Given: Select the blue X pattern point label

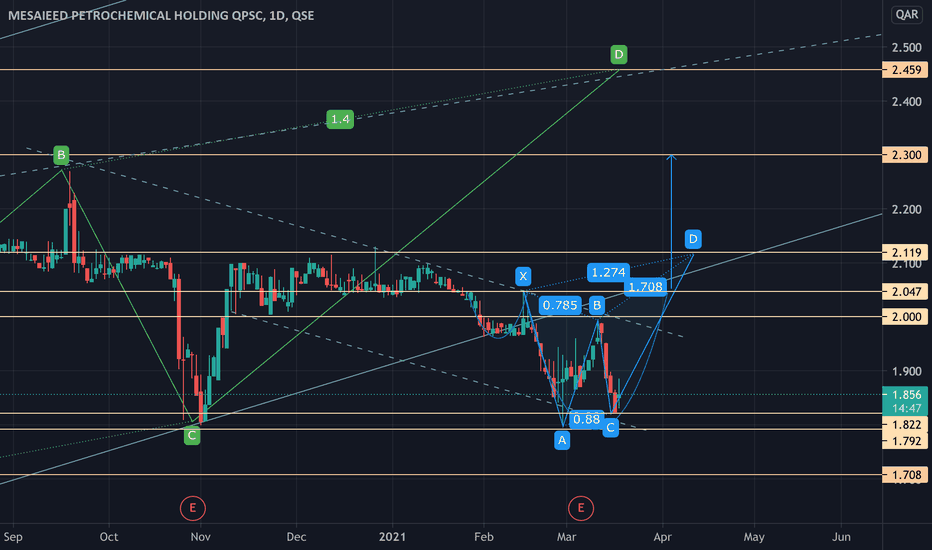Looking at the screenshot, I should (x=523, y=276).
